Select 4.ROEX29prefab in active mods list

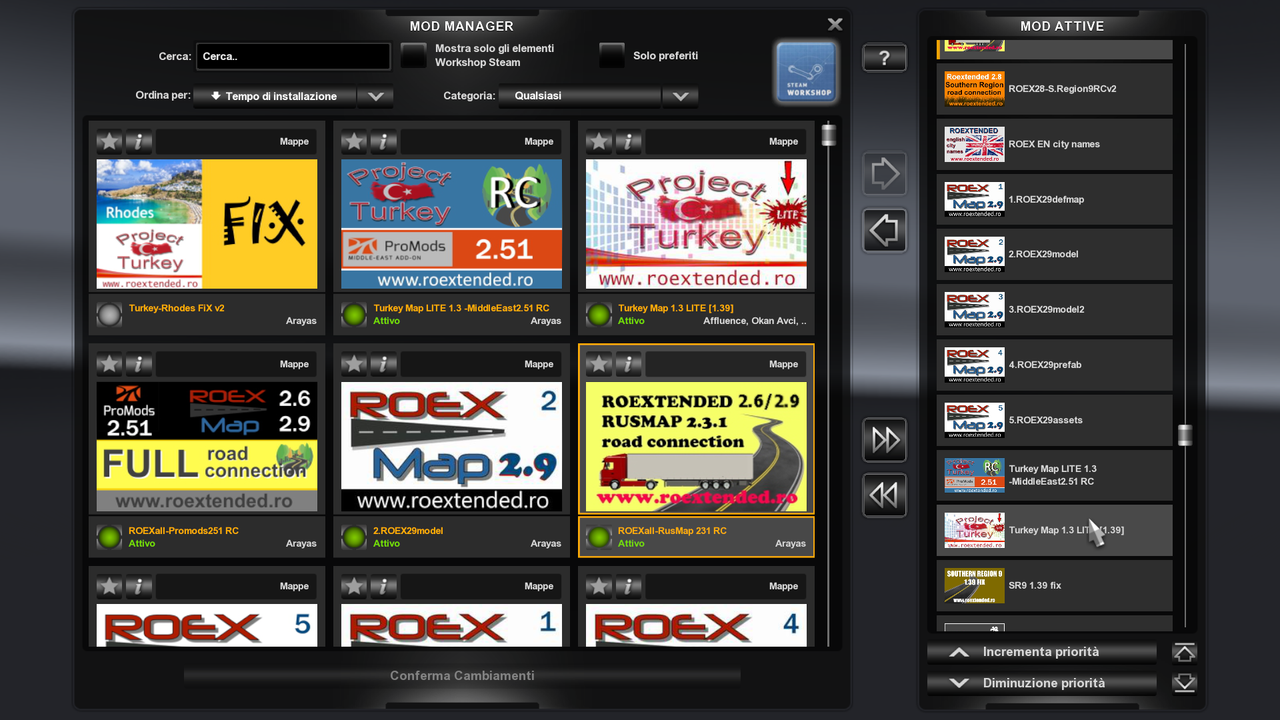(x=1054, y=365)
